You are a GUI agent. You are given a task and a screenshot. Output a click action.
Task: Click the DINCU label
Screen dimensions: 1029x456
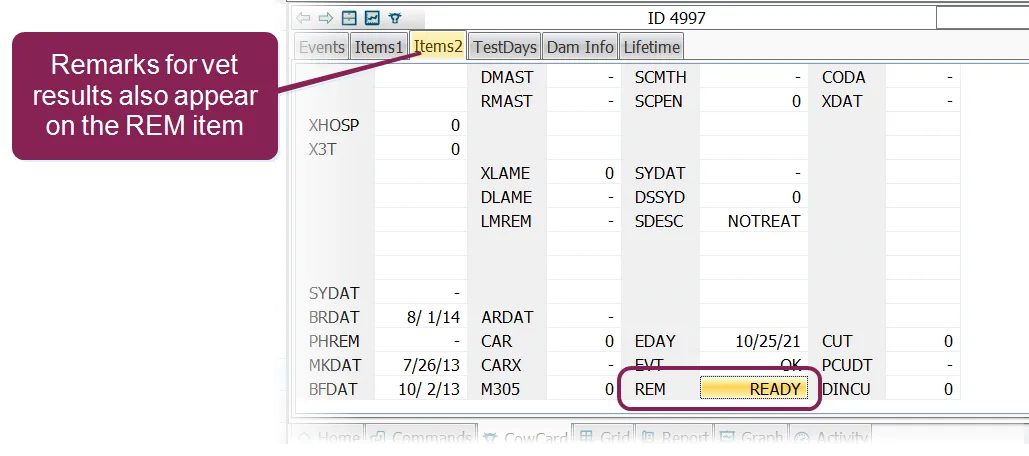coord(846,390)
